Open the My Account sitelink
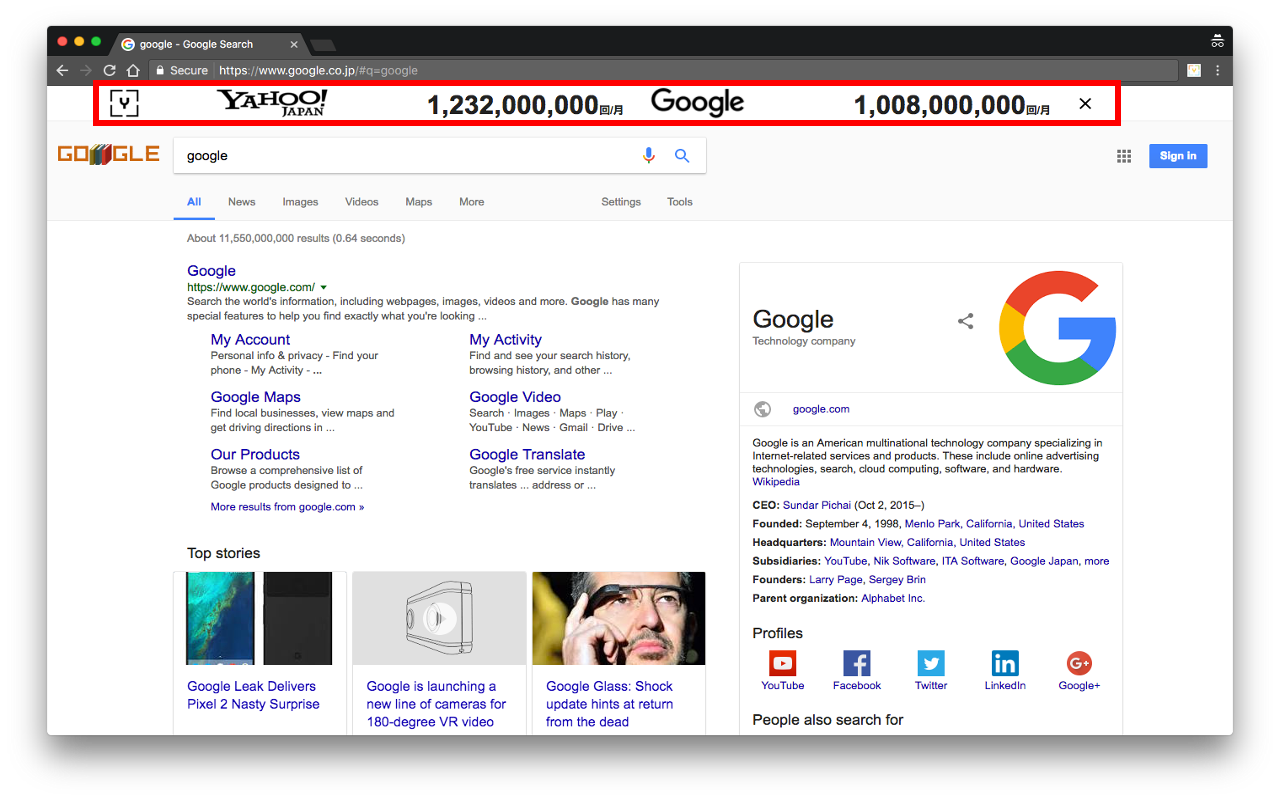Viewport: 1280px width, 800px height. coord(250,340)
